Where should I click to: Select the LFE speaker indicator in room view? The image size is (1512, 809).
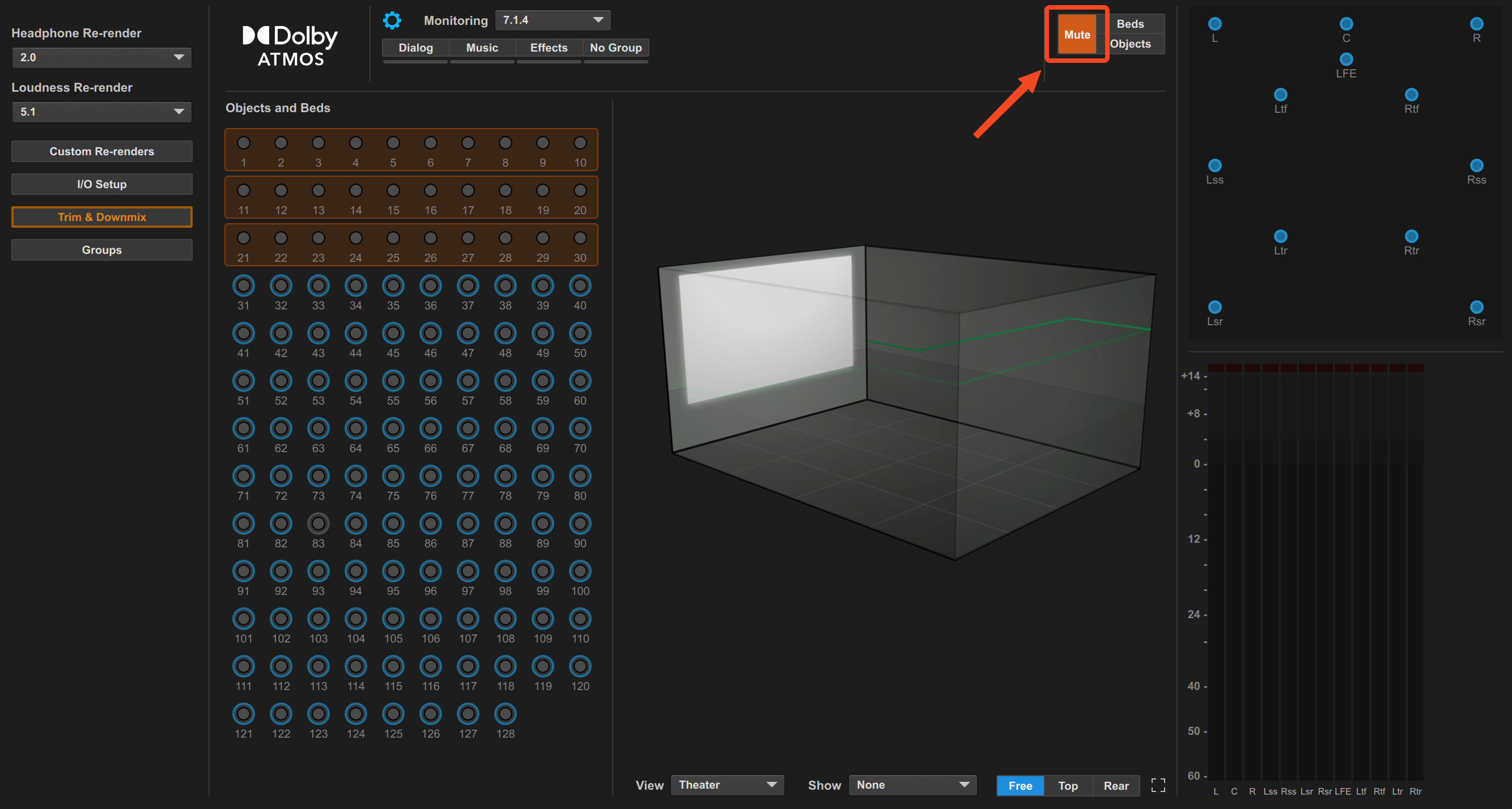coord(1346,59)
